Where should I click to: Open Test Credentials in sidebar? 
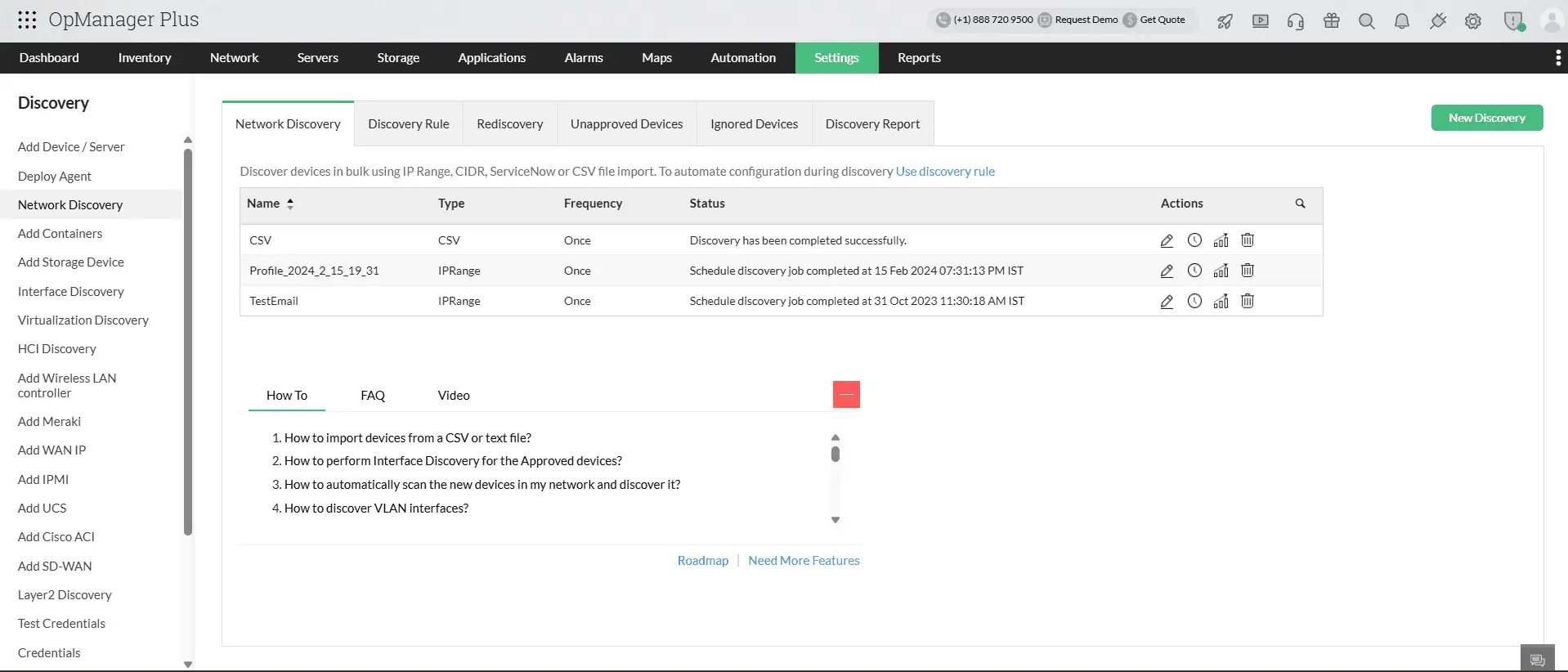pos(61,624)
